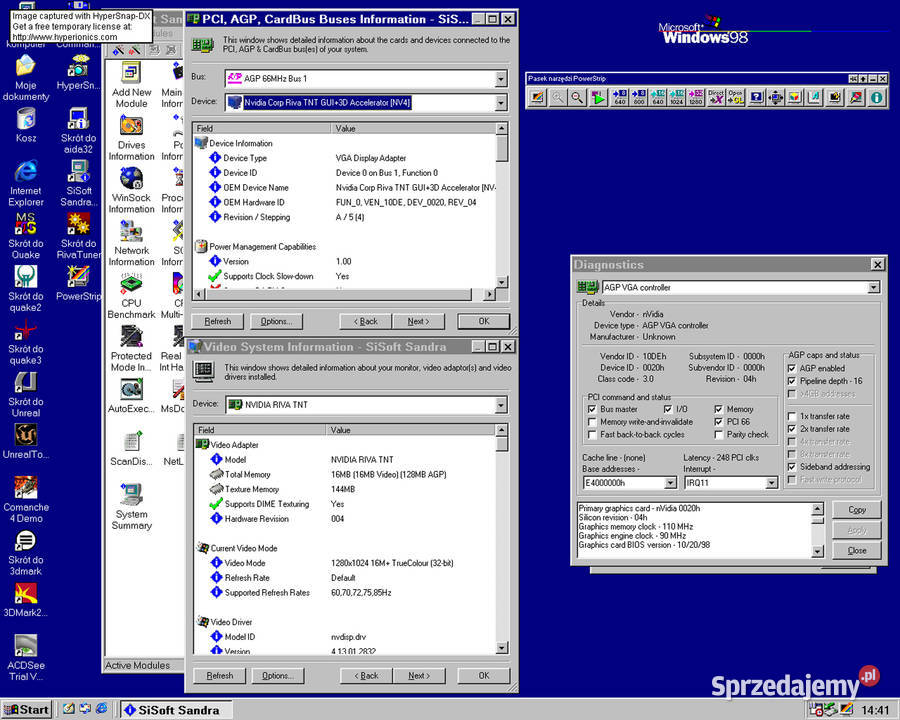
Task: Click the Copy button in Diagnostics
Action: click(x=856, y=510)
